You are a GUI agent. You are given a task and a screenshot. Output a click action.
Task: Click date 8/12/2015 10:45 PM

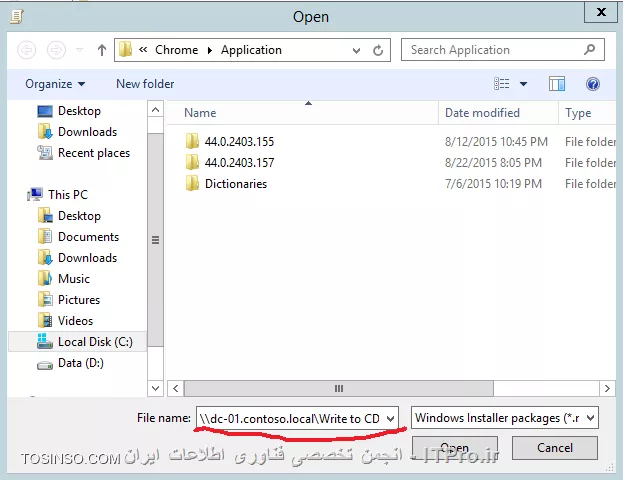coord(496,142)
